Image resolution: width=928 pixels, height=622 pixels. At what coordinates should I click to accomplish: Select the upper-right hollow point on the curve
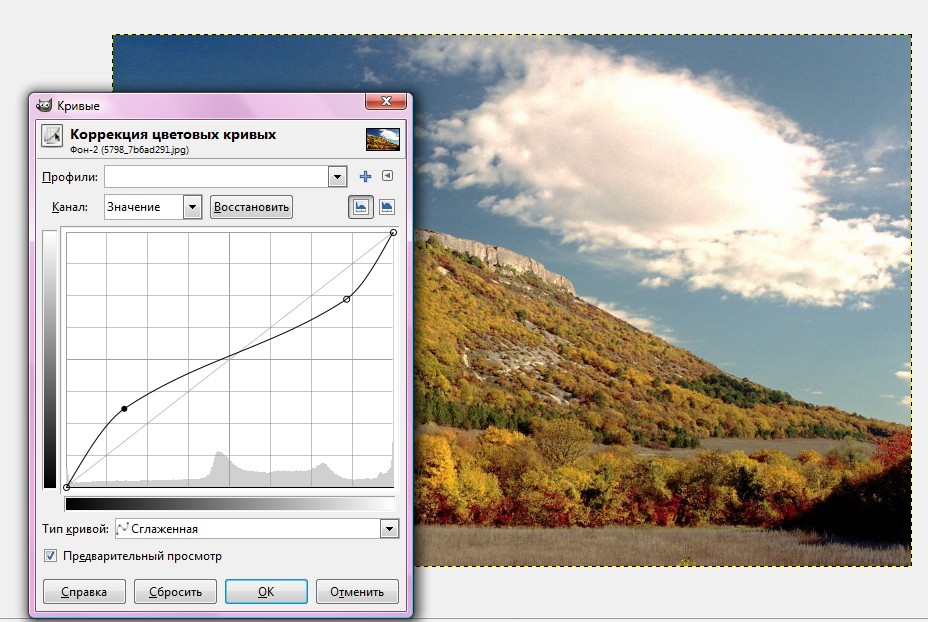pos(347,299)
